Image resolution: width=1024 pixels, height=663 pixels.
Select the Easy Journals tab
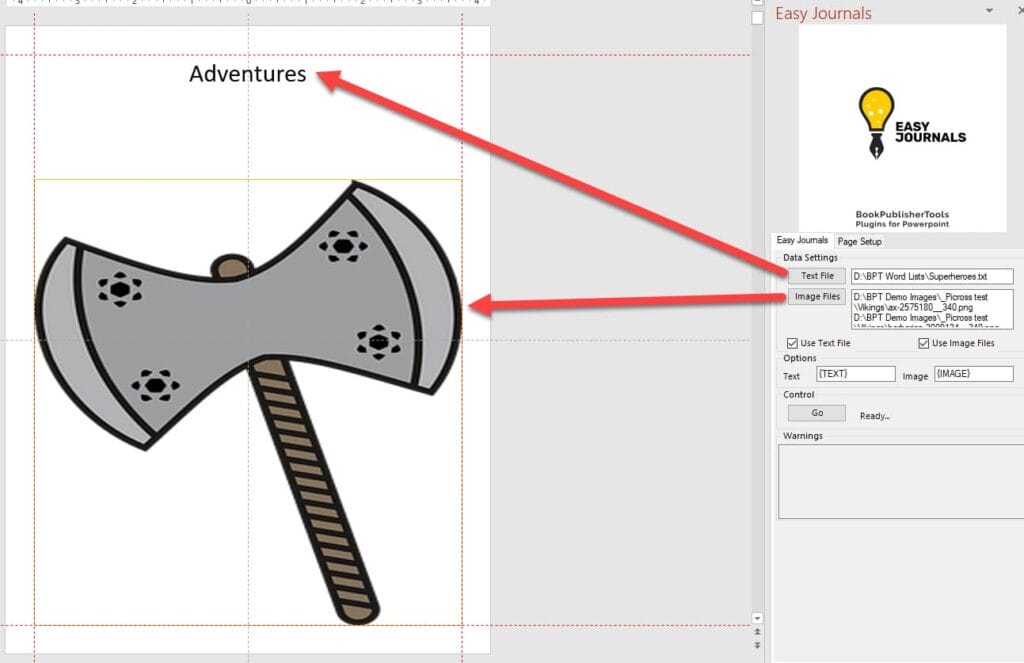point(802,241)
